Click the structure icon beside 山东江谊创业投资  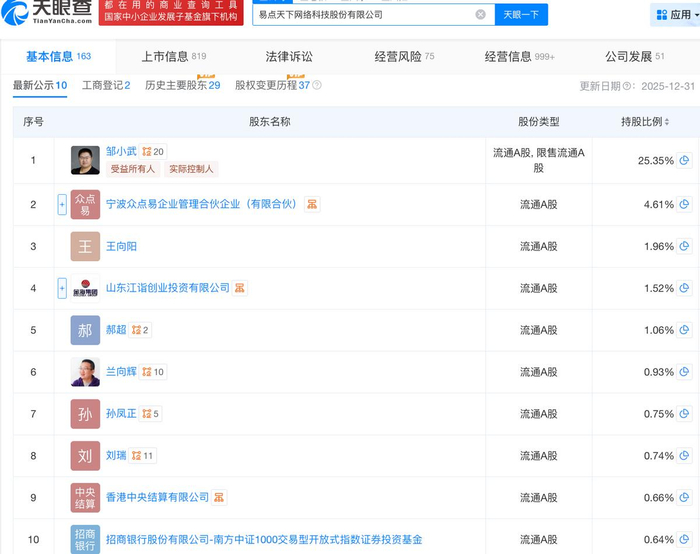(x=240, y=288)
